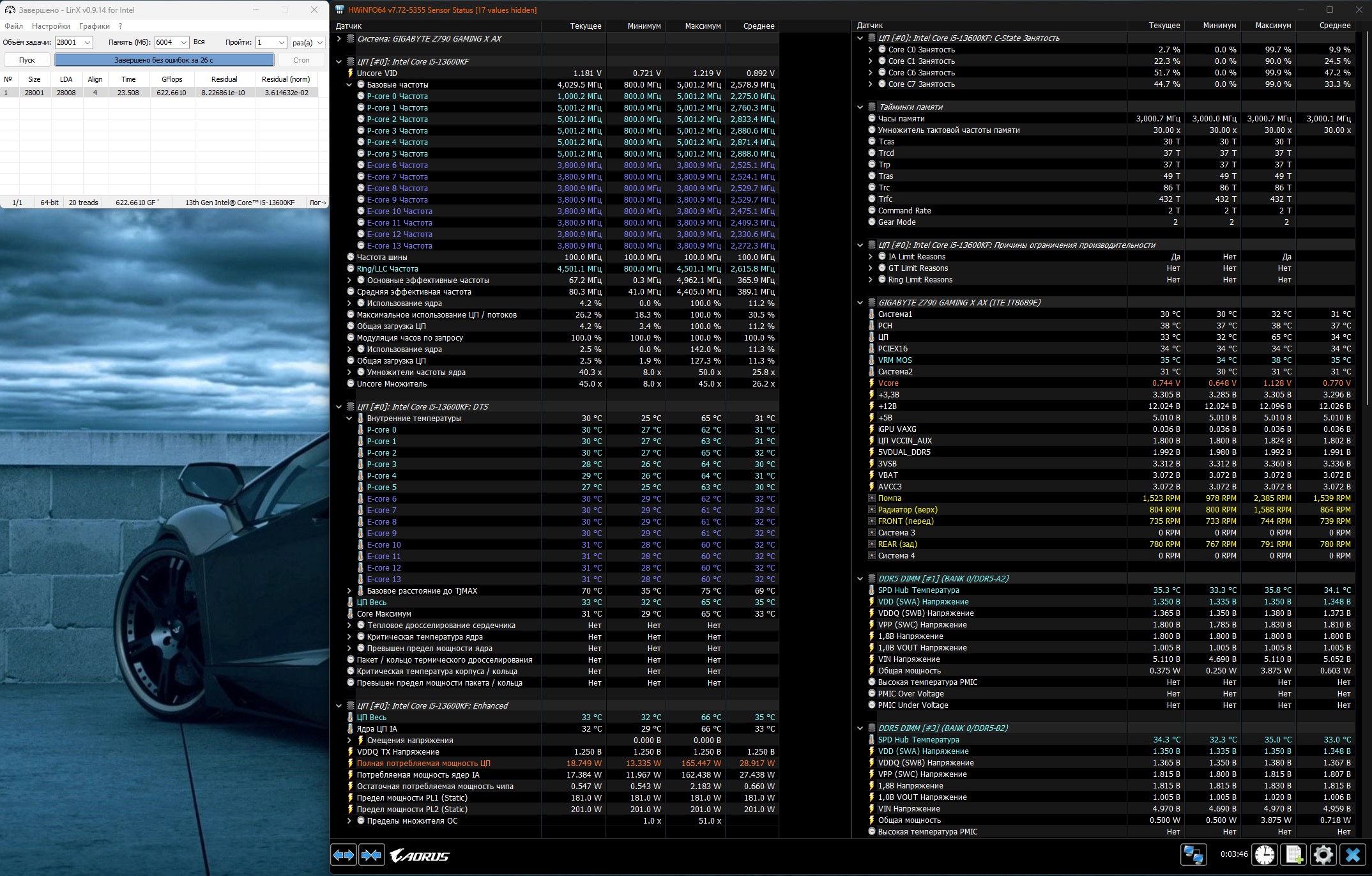
Task: Click the expand columns arrows icon
Action: point(344,855)
